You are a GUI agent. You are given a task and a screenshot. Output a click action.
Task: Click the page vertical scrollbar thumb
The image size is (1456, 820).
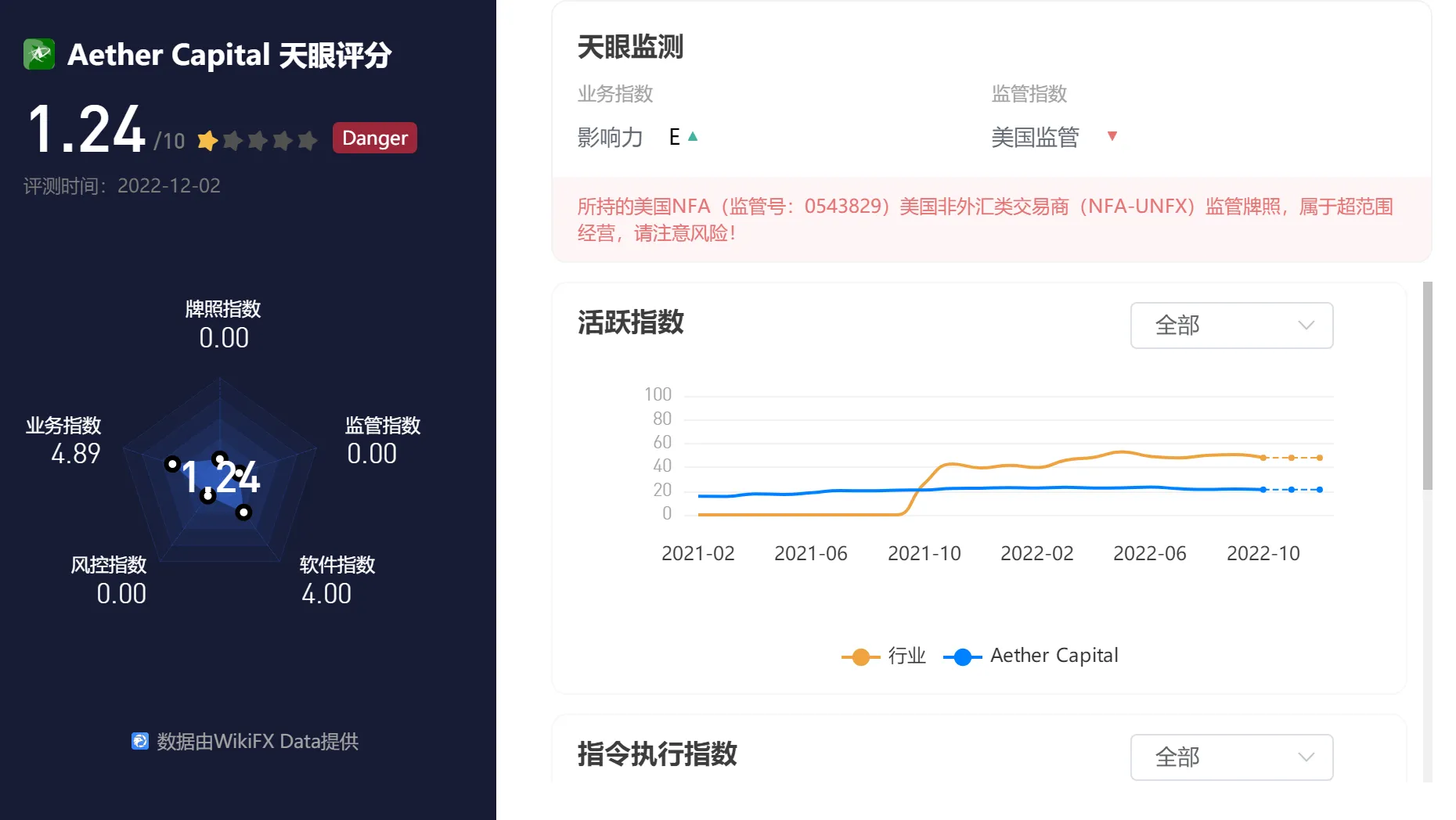click(x=1428, y=386)
